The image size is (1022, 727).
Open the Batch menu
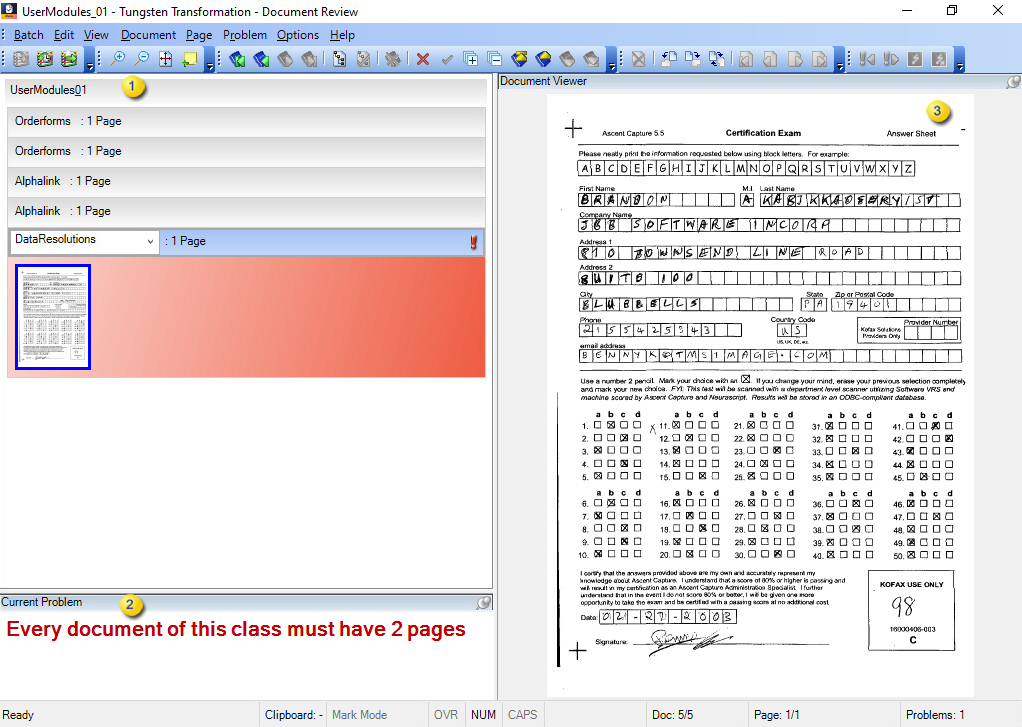click(28, 34)
